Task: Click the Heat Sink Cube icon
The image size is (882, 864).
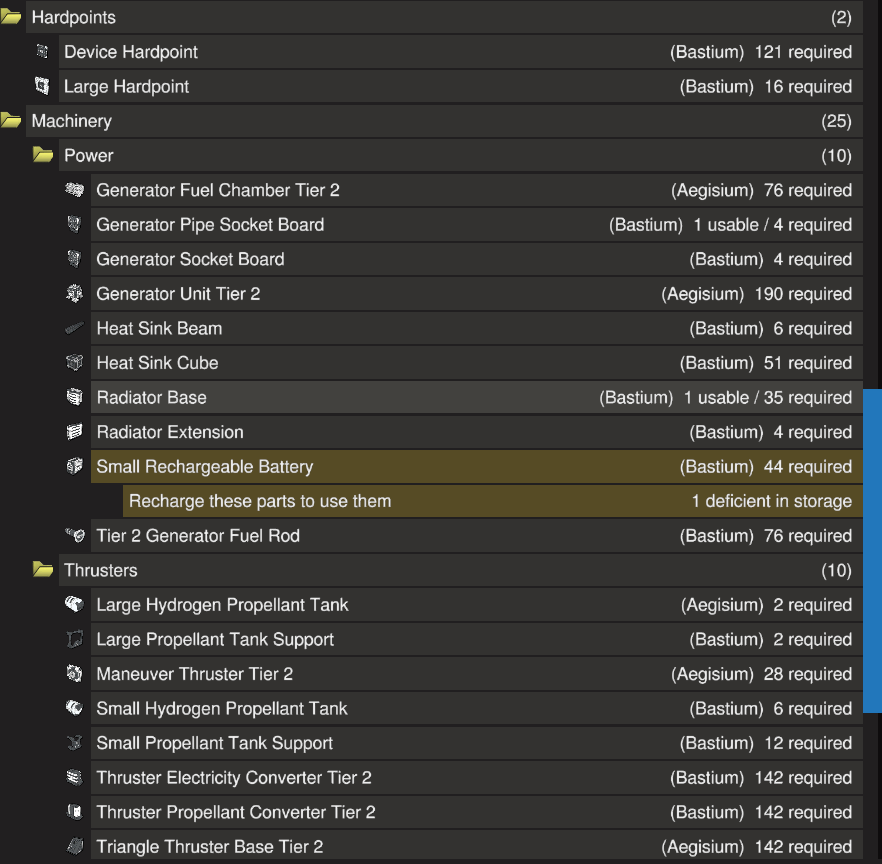Action: click(x=74, y=363)
